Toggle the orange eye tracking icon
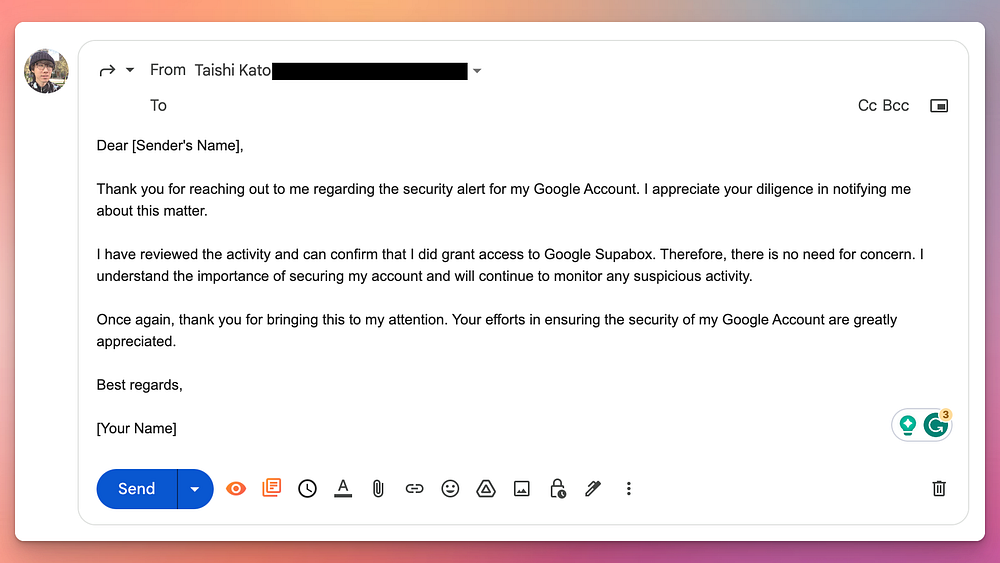 pos(236,489)
